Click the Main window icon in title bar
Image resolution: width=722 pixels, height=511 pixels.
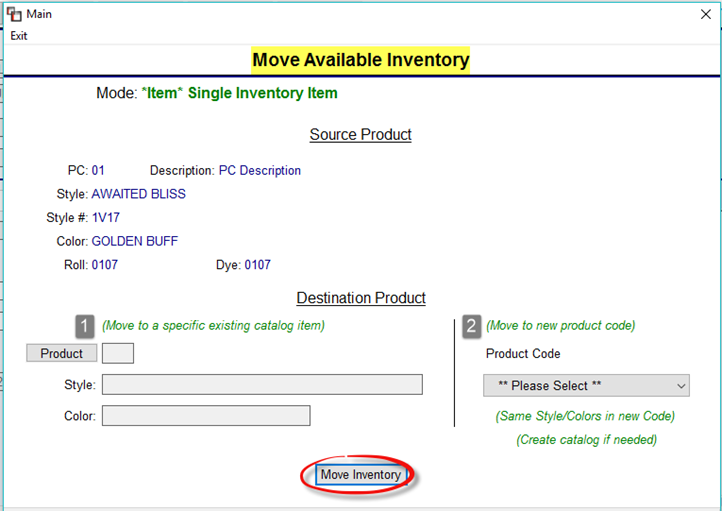(x=14, y=14)
